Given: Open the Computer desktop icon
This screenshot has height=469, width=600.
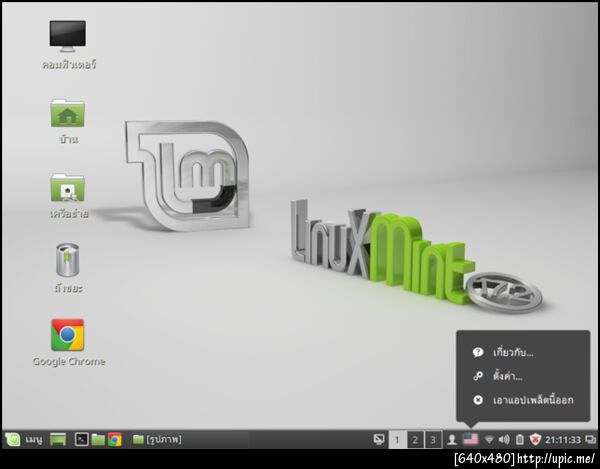Looking at the screenshot, I should pos(68,36).
